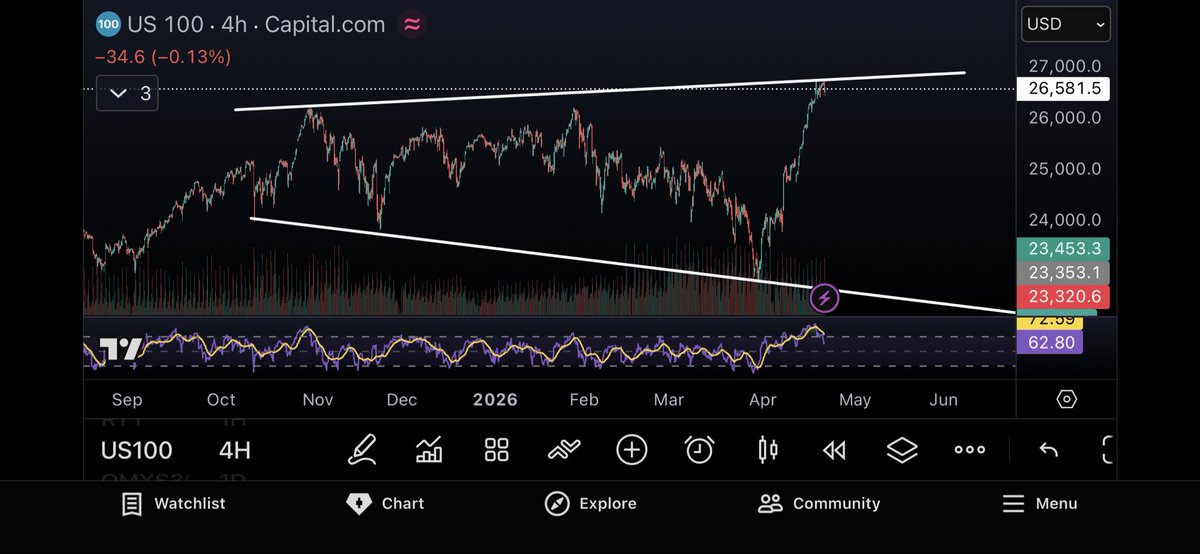
Task: Open the four-square layout grid icon
Action: coord(497,450)
